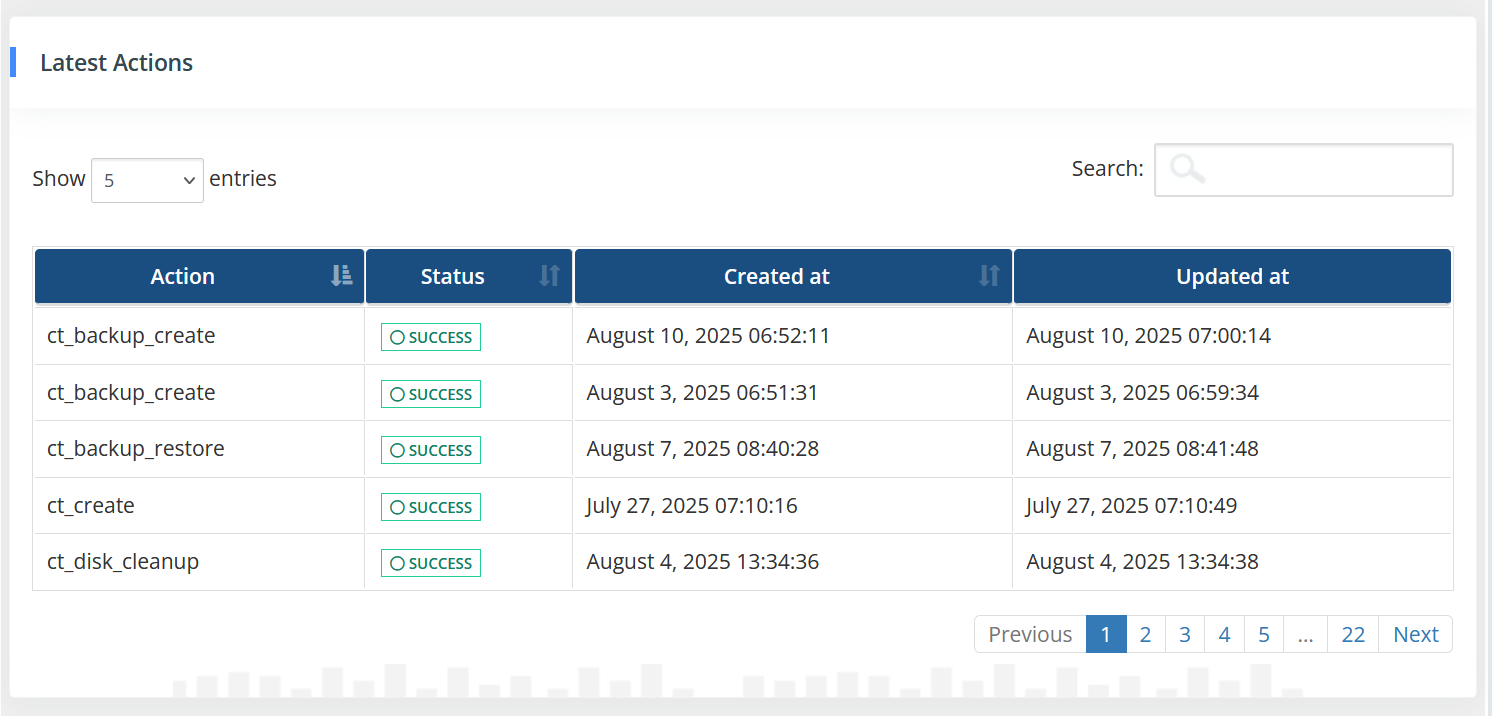The width and height of the screenshot is (1494, 716).
Task: Go to the Previous page
Action: (1030, 634)
